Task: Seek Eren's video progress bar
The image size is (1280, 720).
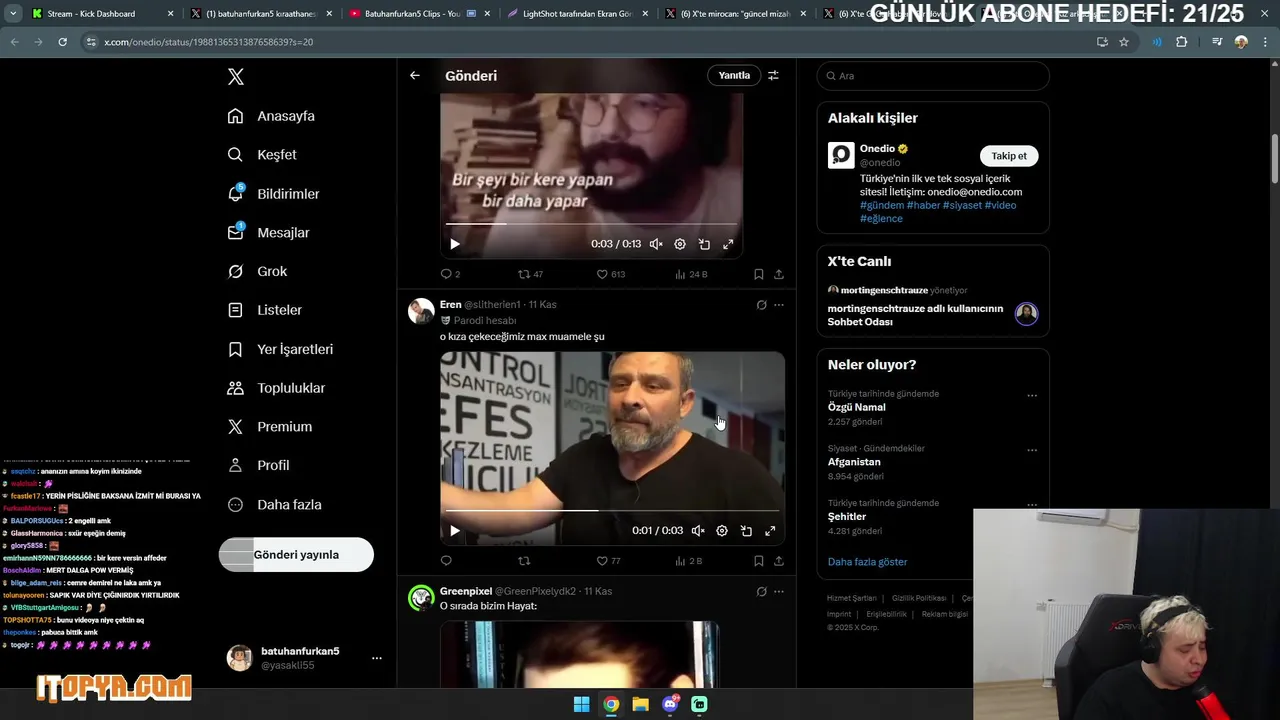Action: pos(612,511)
